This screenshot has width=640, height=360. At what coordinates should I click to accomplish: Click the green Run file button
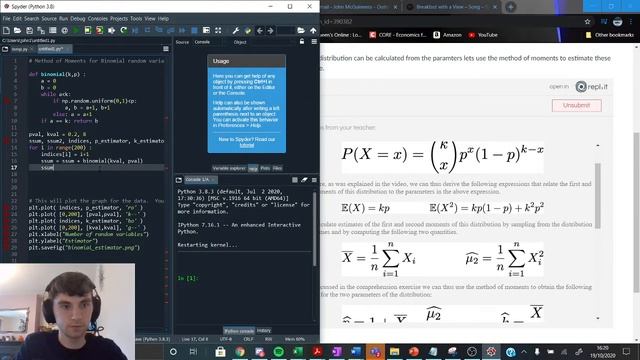coord(76,30)
